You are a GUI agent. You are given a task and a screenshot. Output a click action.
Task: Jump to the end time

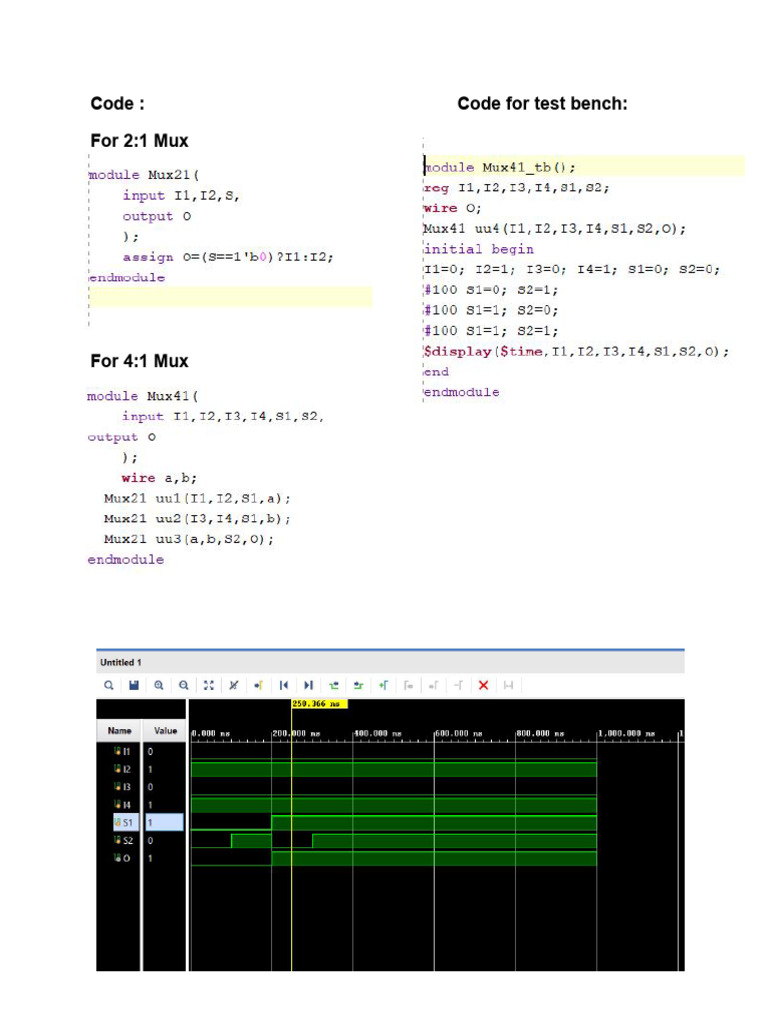click(x=309, y=685)
